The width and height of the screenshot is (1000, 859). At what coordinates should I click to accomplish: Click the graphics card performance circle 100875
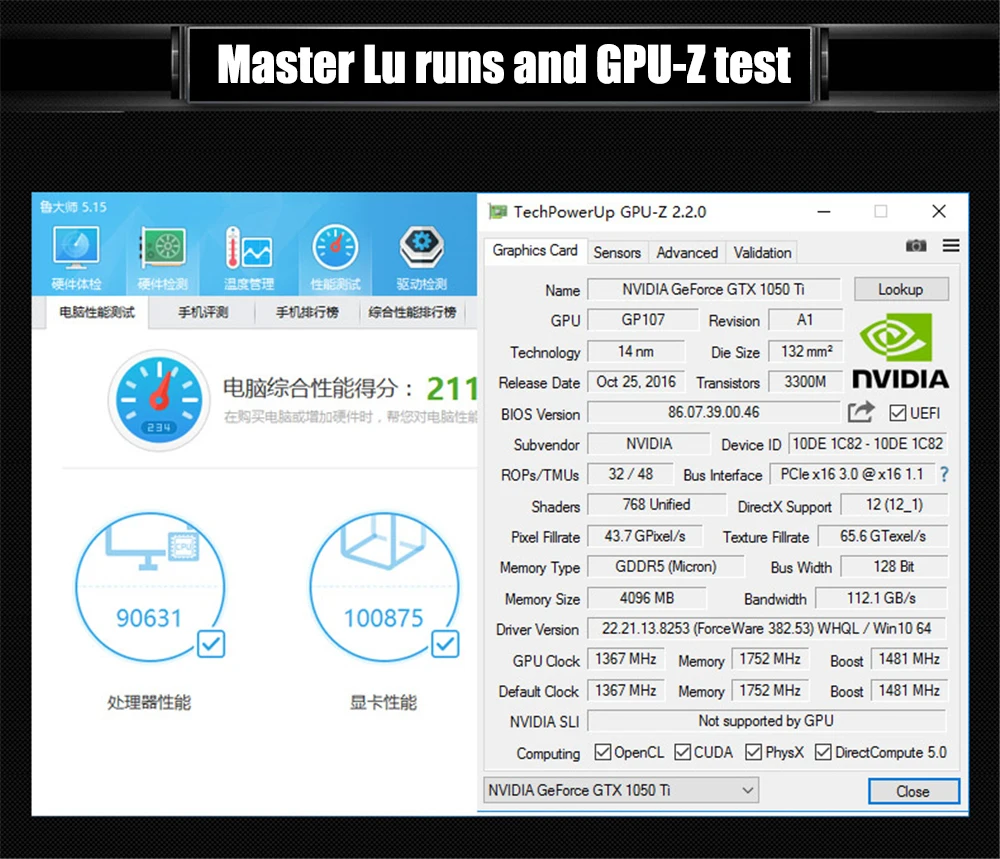point(383,587)
